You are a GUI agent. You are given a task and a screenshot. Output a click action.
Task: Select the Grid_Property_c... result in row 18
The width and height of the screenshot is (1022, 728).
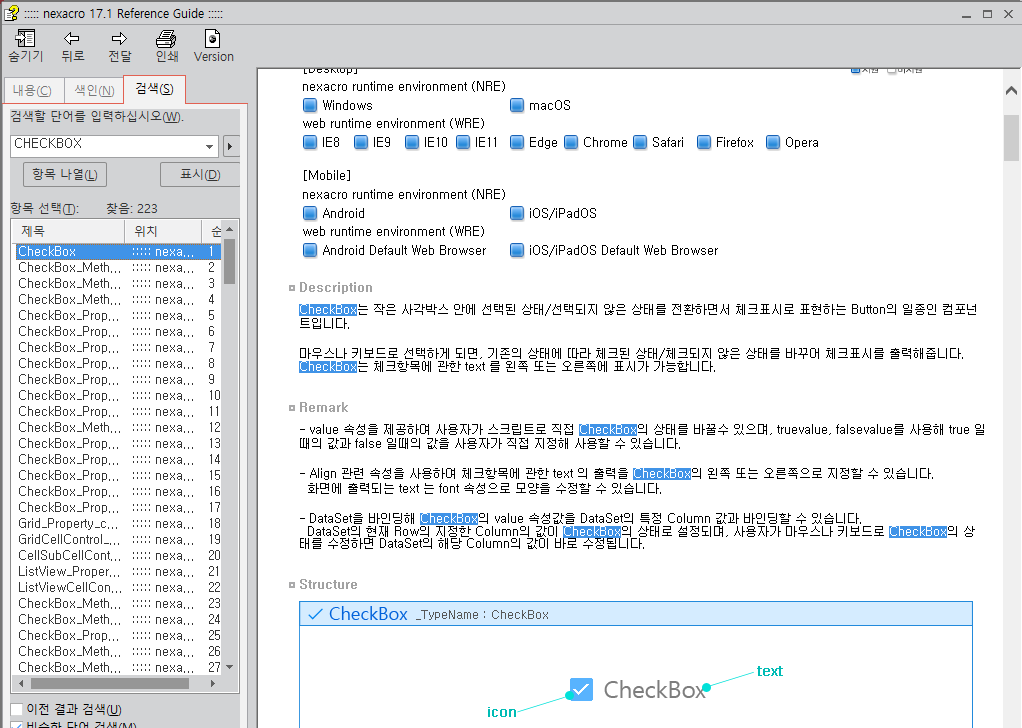(x=118, y=523)
